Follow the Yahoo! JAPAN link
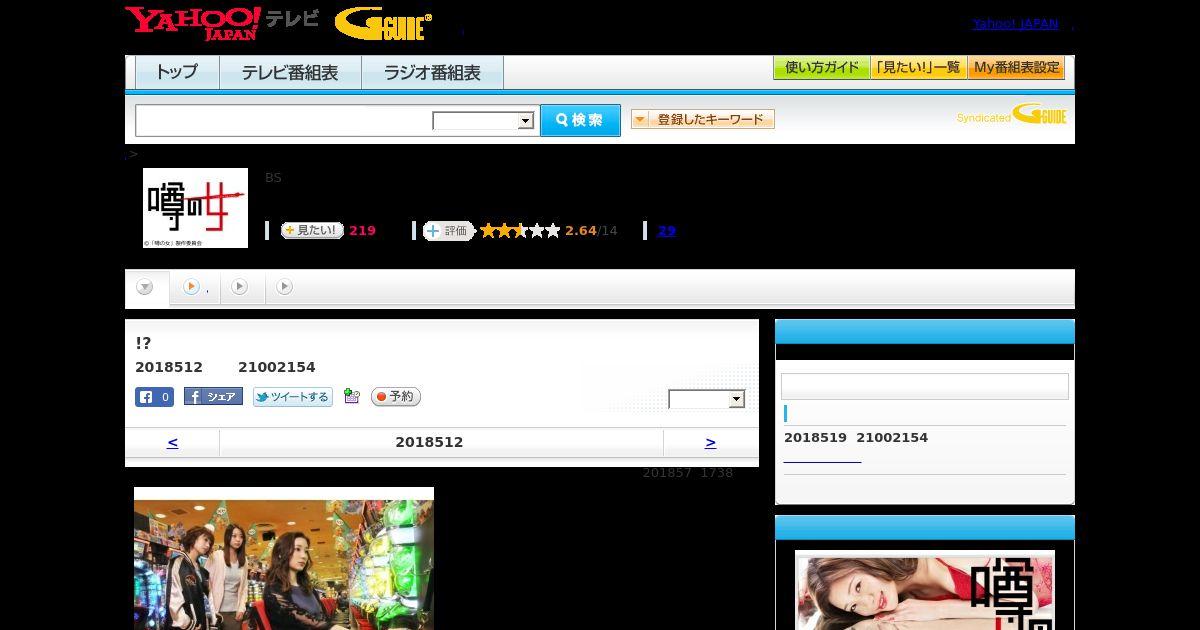This screenshot has height=630, width=1200. 1015,23
